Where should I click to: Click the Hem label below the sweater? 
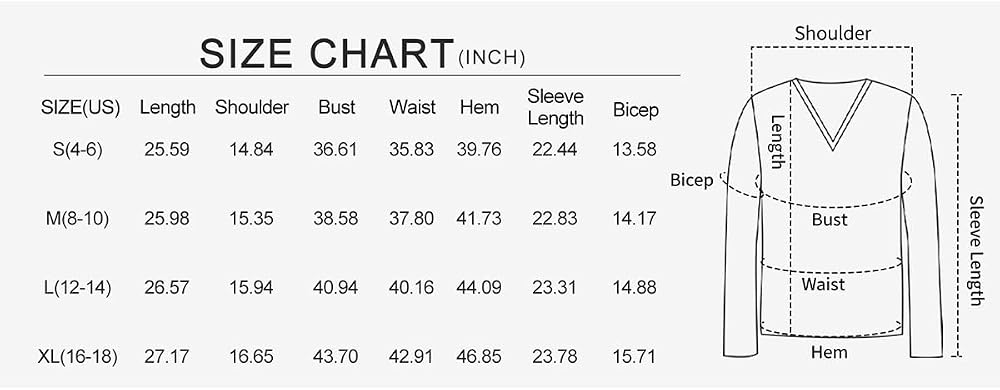click(829, 352)
